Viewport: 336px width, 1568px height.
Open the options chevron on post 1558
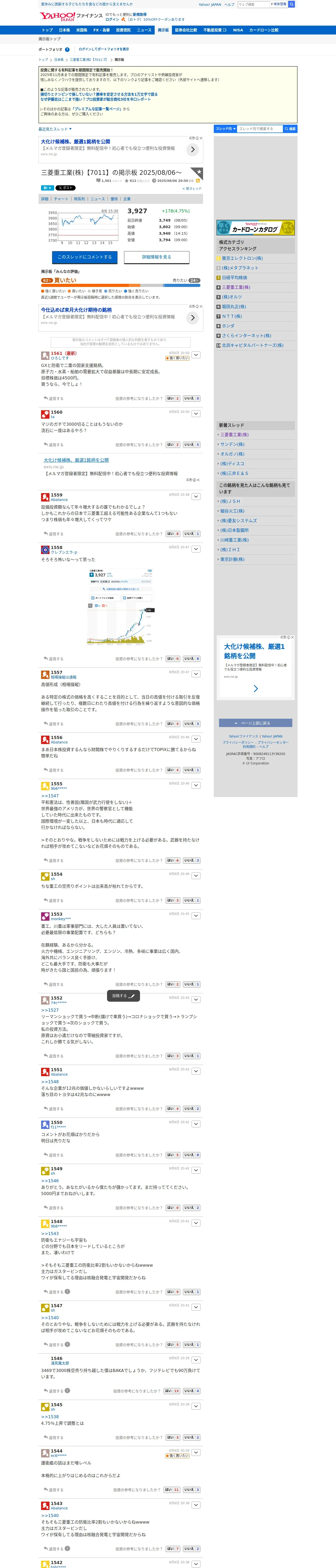(196, 549)
